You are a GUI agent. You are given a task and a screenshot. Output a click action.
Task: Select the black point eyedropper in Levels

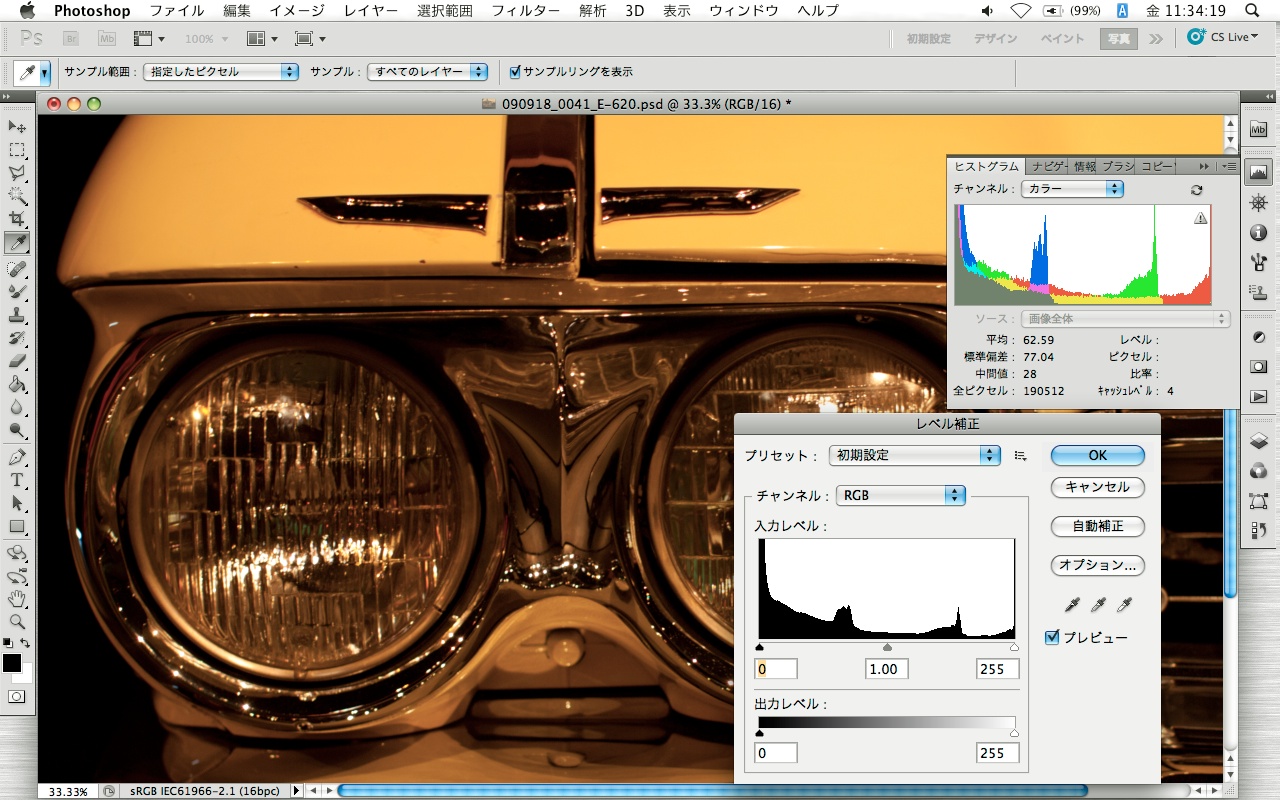tap(1072, 604)
